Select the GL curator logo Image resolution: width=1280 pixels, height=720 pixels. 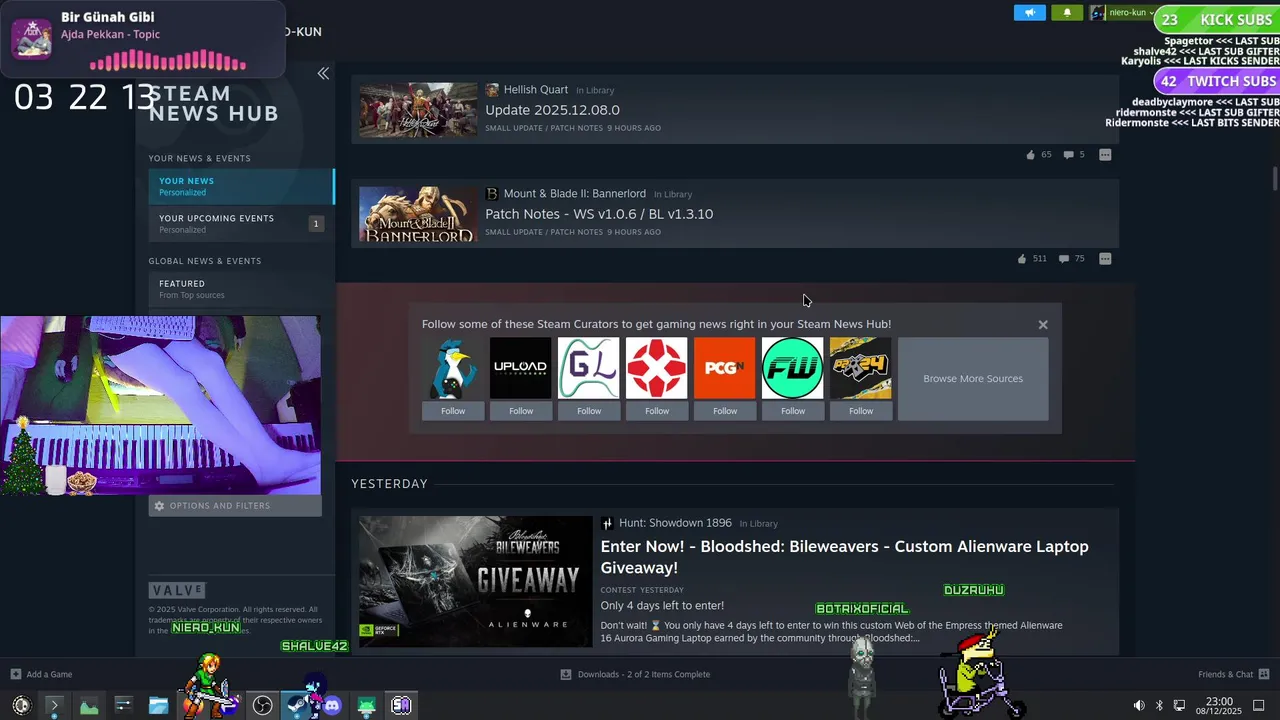589,368
